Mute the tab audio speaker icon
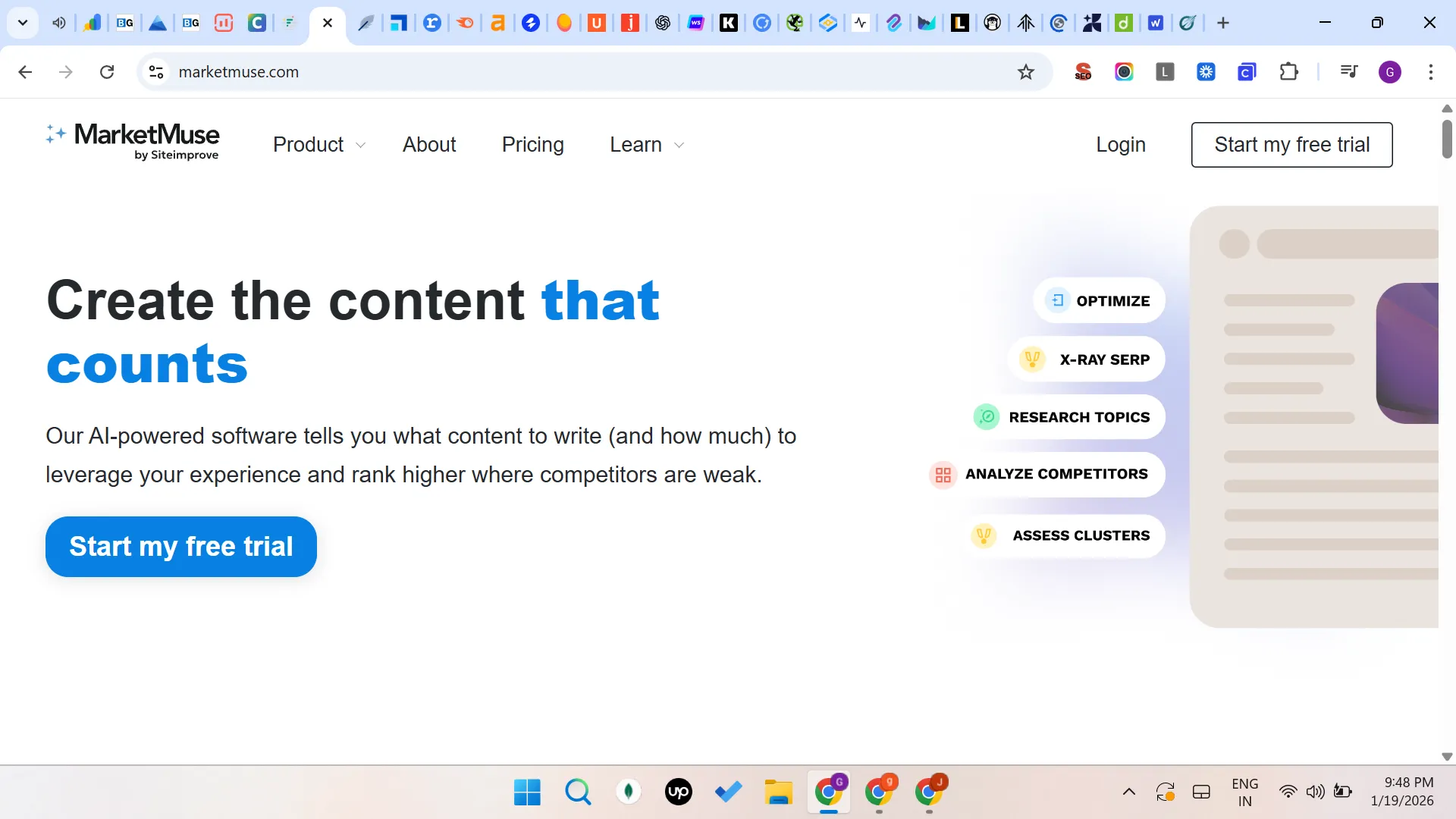 pyautogui.click(x=58, y=23)
